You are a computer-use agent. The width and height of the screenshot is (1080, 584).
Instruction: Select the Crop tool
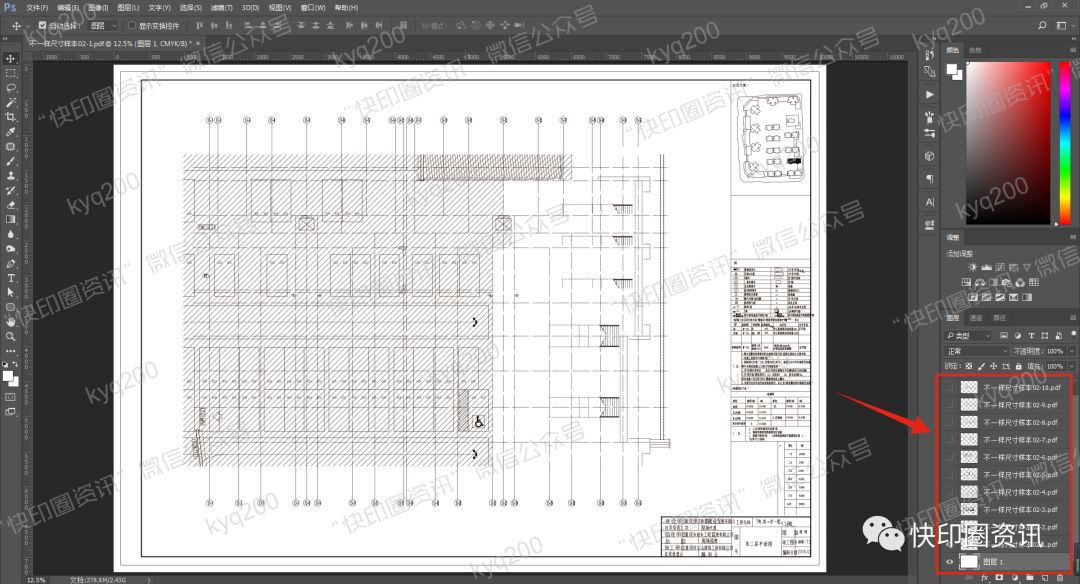coord(10,117)
